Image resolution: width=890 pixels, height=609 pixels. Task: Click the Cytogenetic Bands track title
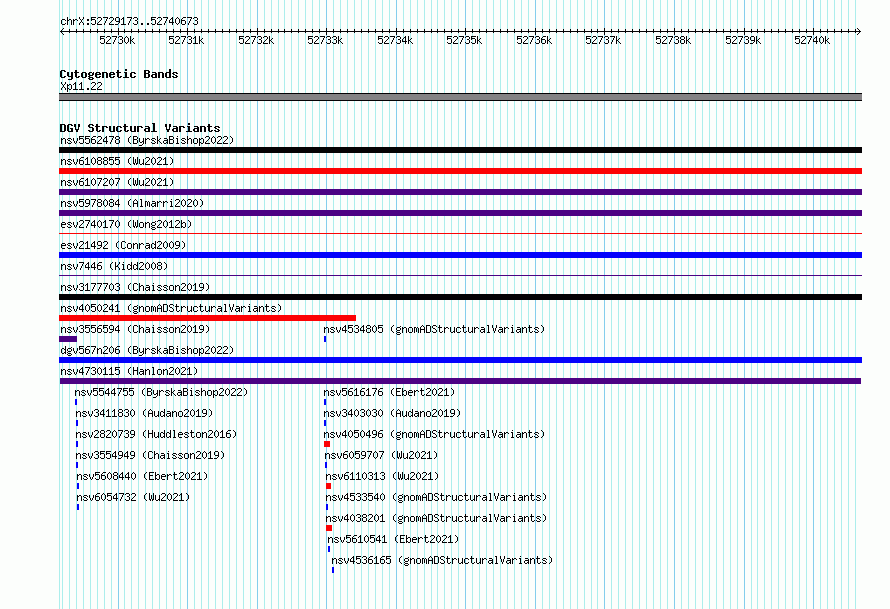119,74
